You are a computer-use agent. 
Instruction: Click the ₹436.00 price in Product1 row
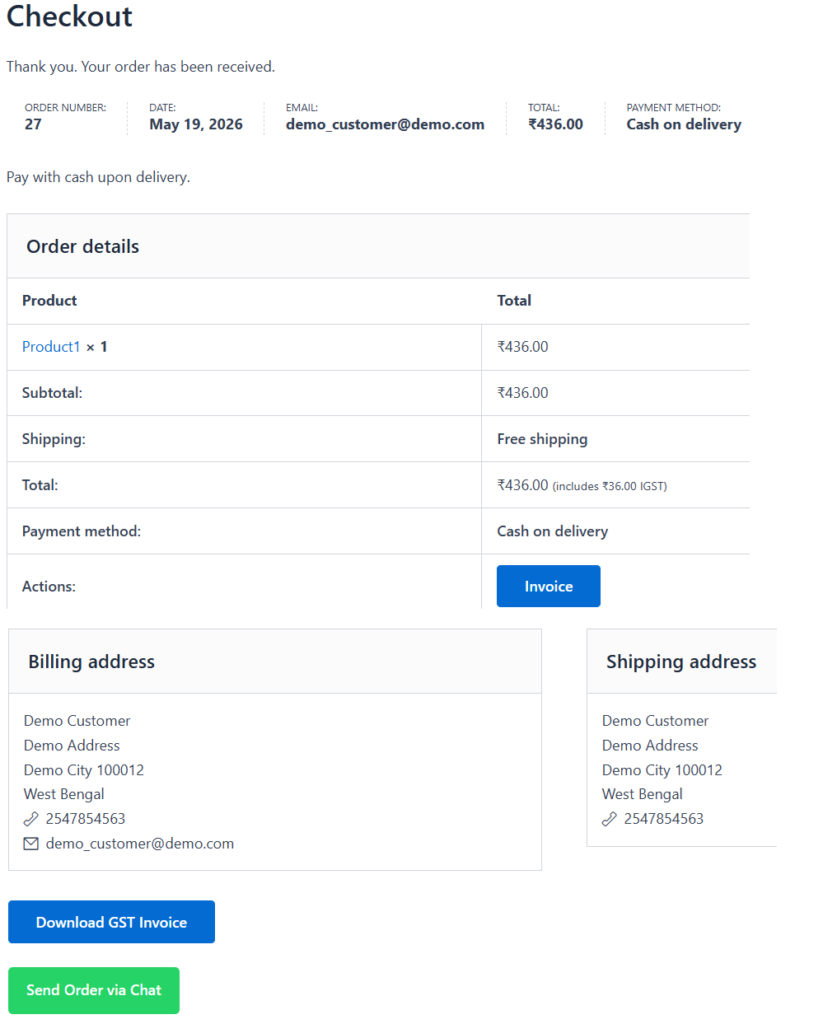point(523,347)
